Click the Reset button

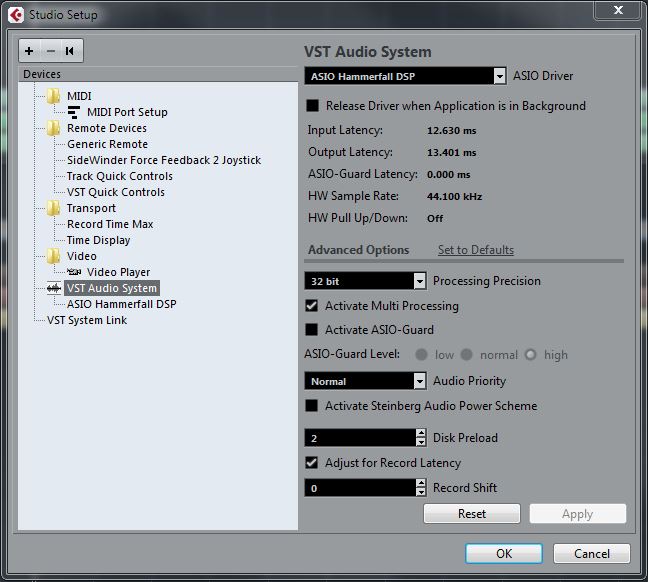coord(472,514)
